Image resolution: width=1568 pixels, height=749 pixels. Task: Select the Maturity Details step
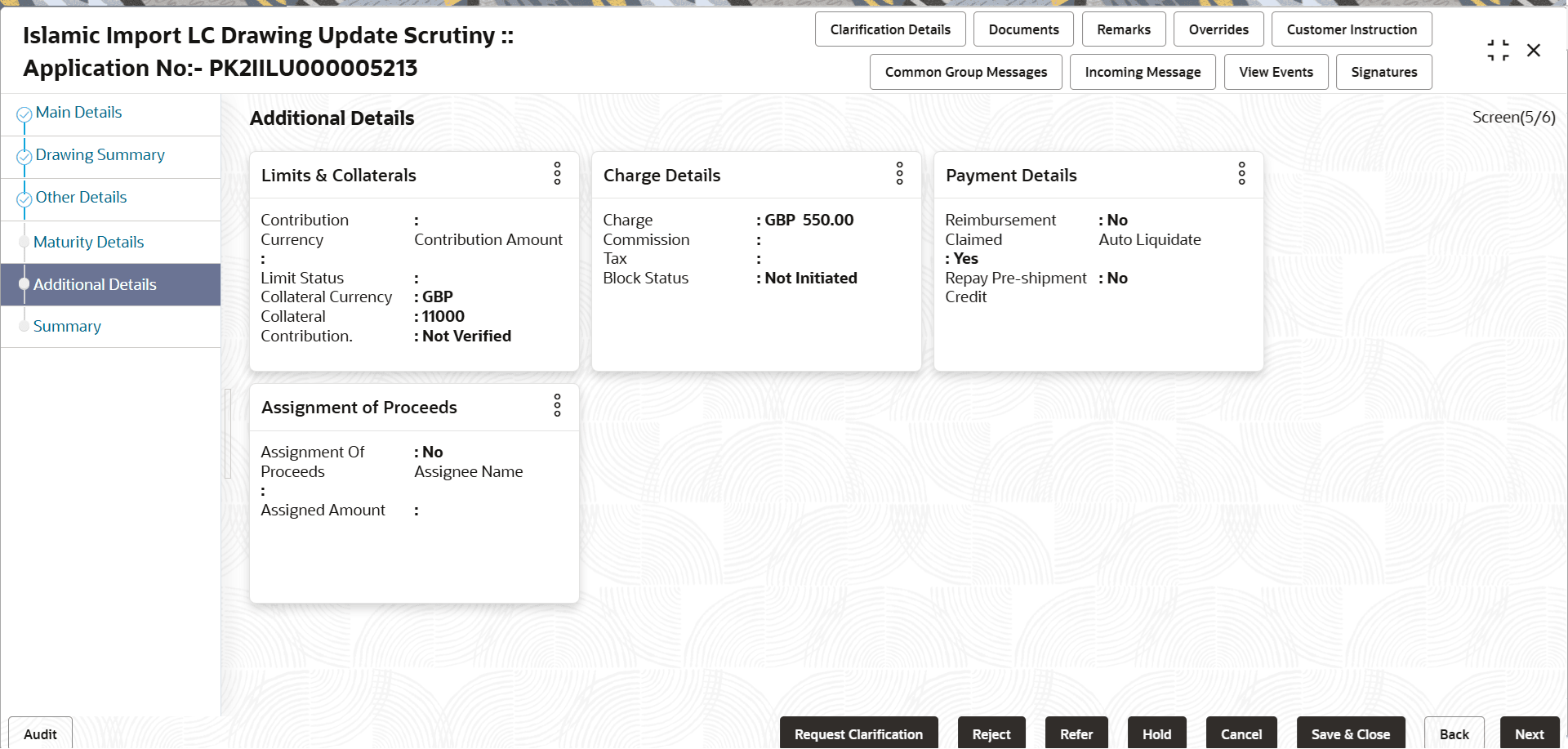[x=88, y=242]
